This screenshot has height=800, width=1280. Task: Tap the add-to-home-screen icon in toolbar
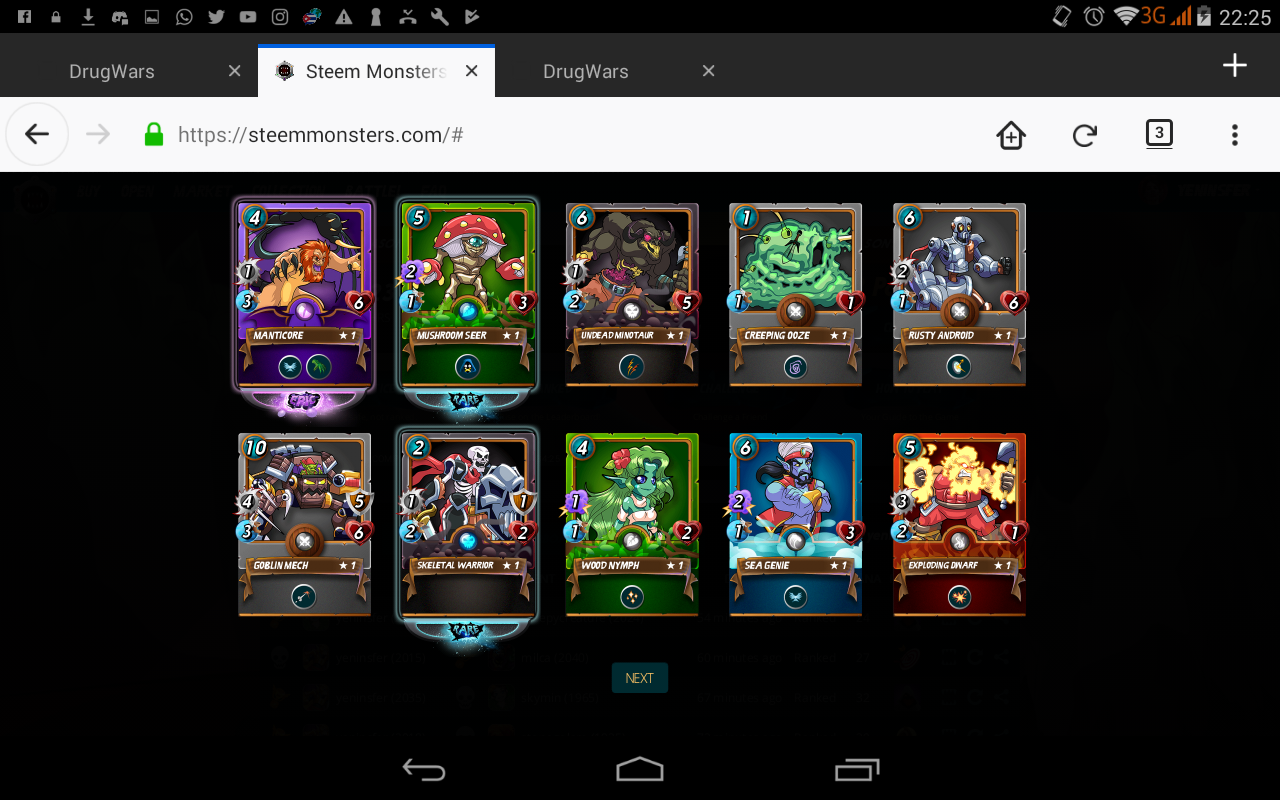coord(1011,135)
